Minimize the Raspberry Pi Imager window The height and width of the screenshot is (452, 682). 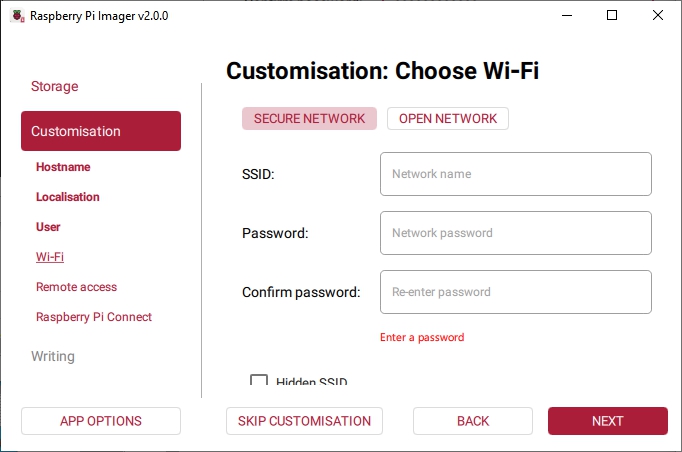click(x=566, y=15)
